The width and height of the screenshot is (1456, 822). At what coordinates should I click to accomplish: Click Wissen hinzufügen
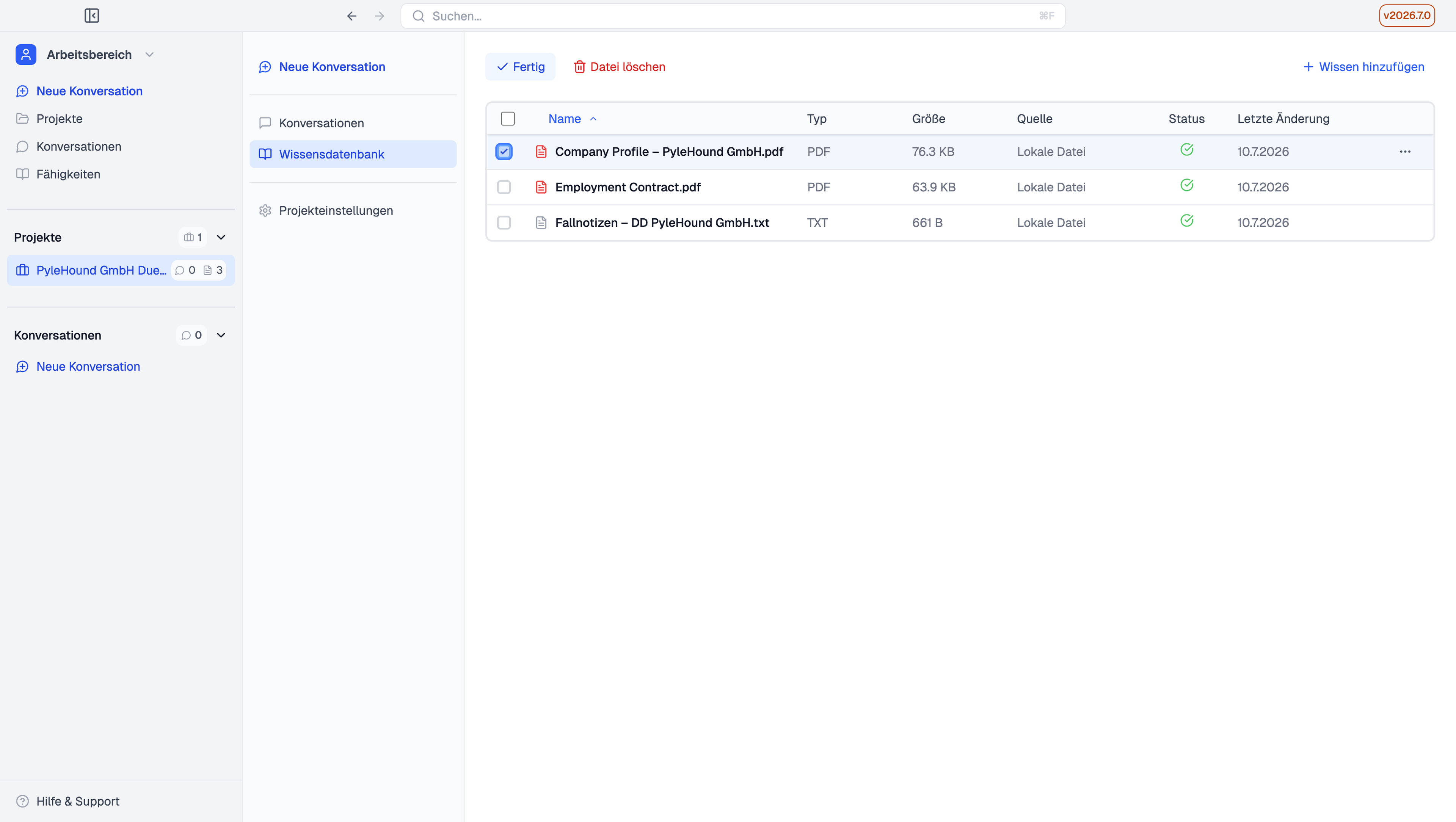(1363, 67)
